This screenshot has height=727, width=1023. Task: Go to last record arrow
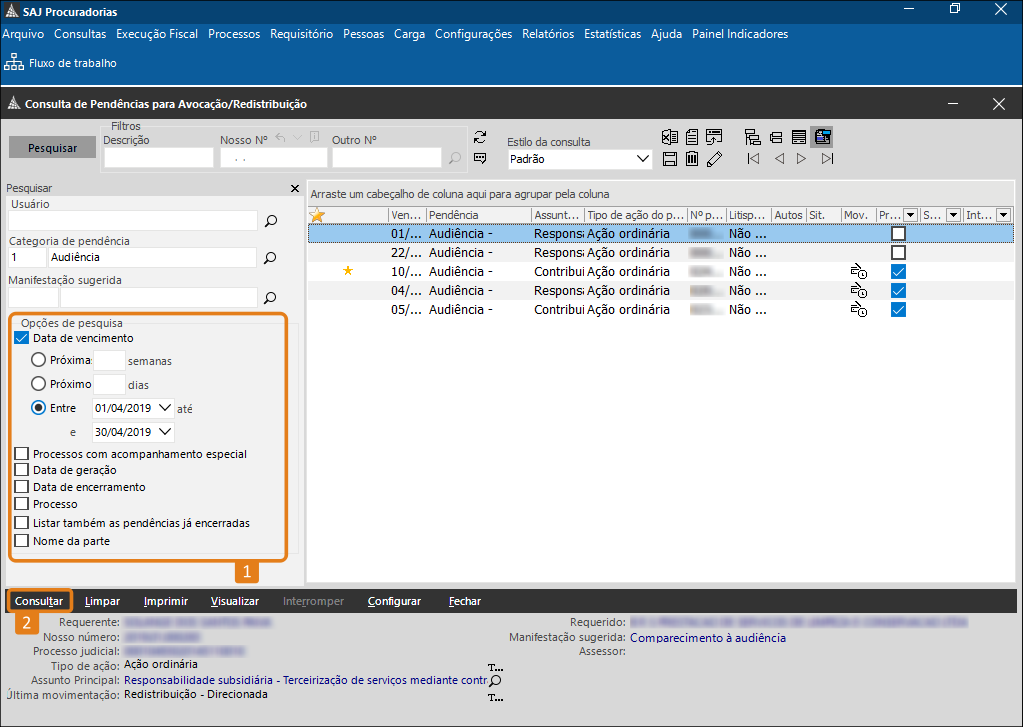(x=827, y=158)
